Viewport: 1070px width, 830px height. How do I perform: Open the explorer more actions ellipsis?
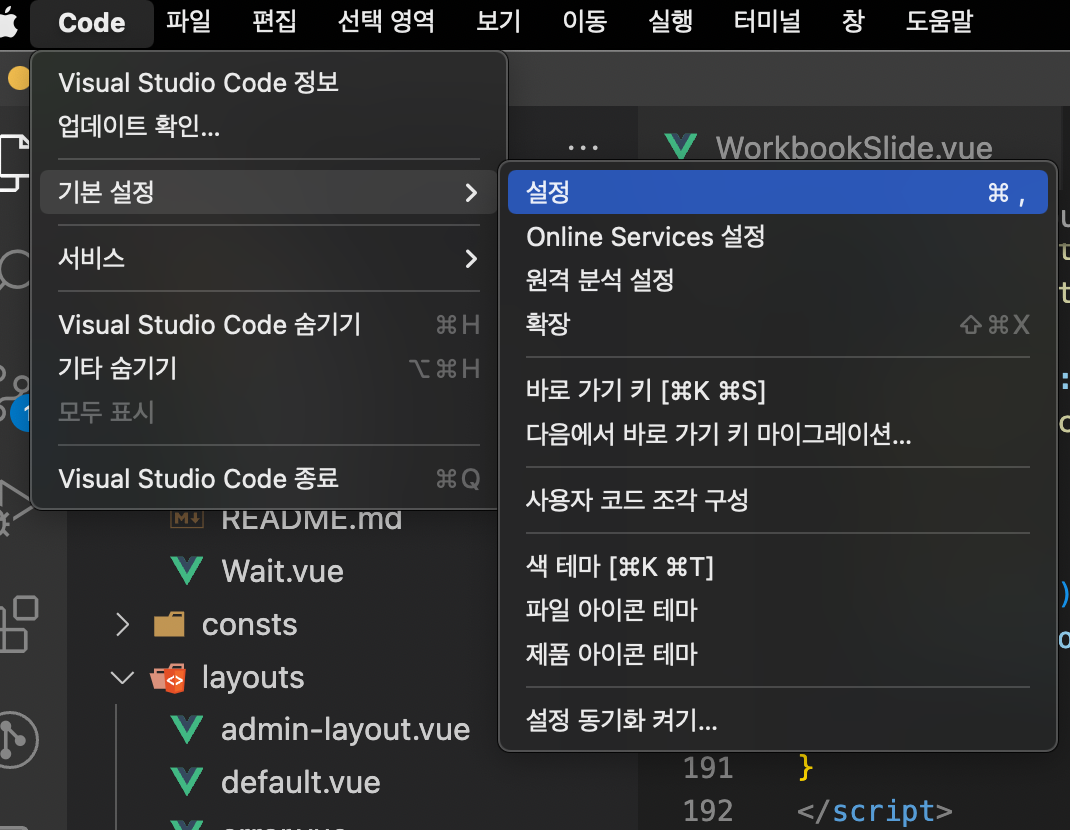tap(583, 147)
